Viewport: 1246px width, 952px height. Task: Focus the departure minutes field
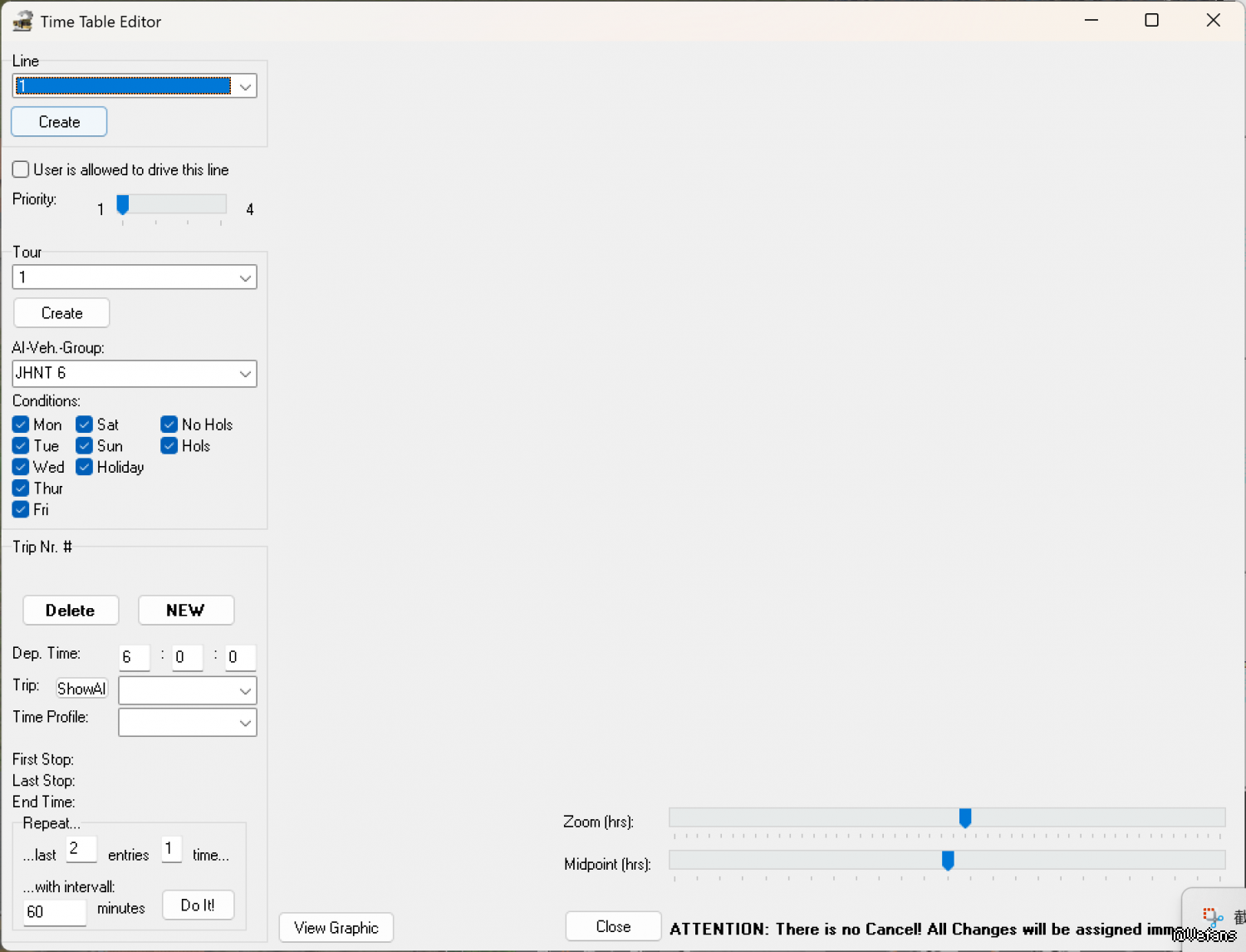(x=188, y=657)
